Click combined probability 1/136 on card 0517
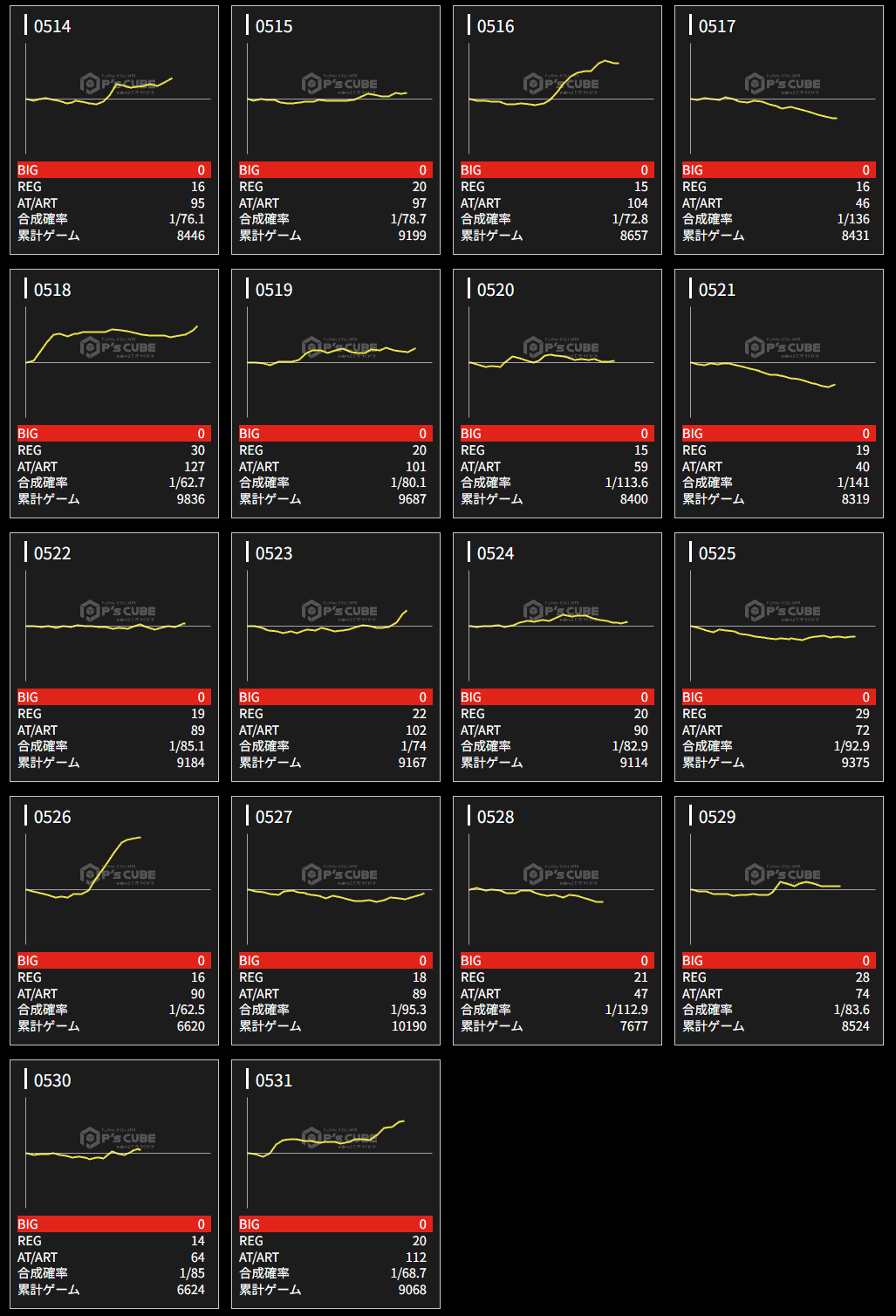The height and width of the screenshot is (1316, 896). tap(853, 219)
